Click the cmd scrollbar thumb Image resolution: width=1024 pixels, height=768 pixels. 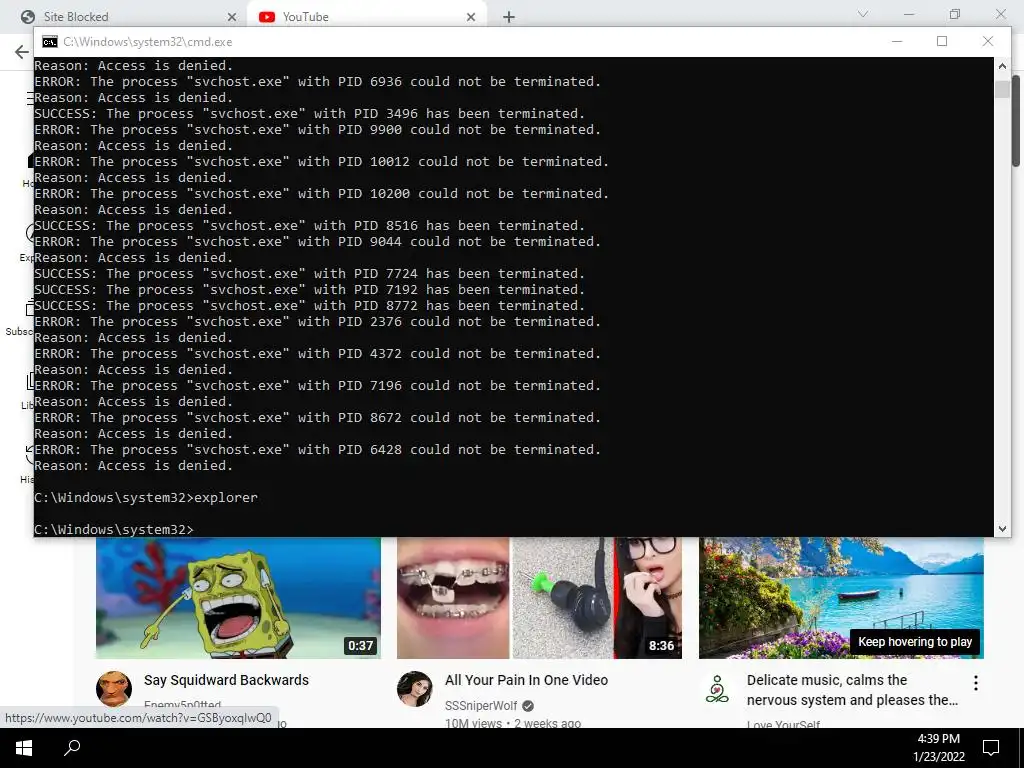(x=1002, y=88)
